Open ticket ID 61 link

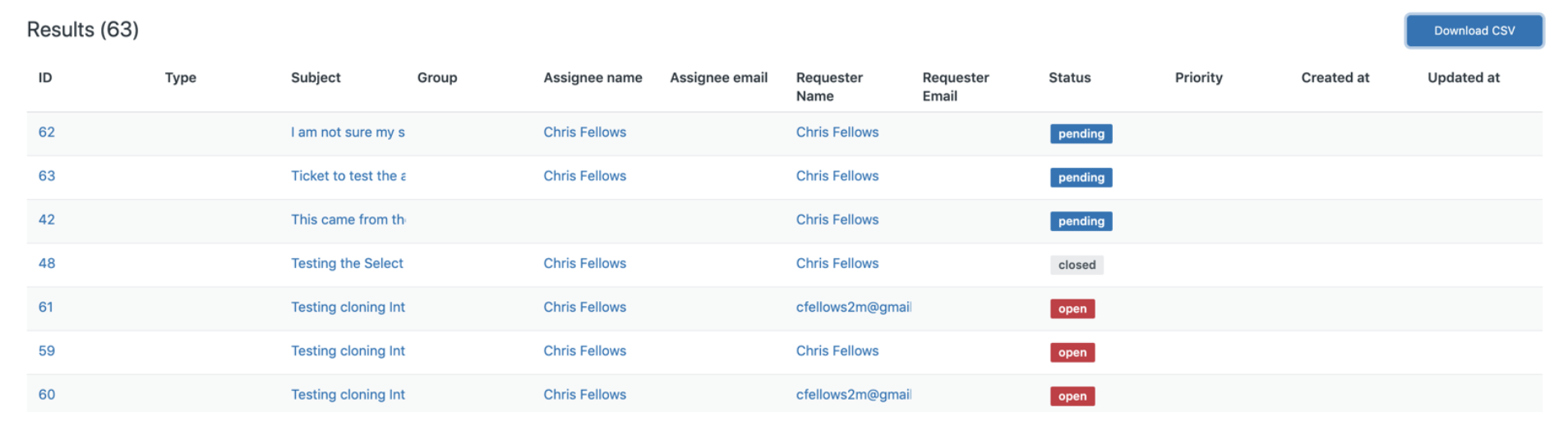[46, 307]
